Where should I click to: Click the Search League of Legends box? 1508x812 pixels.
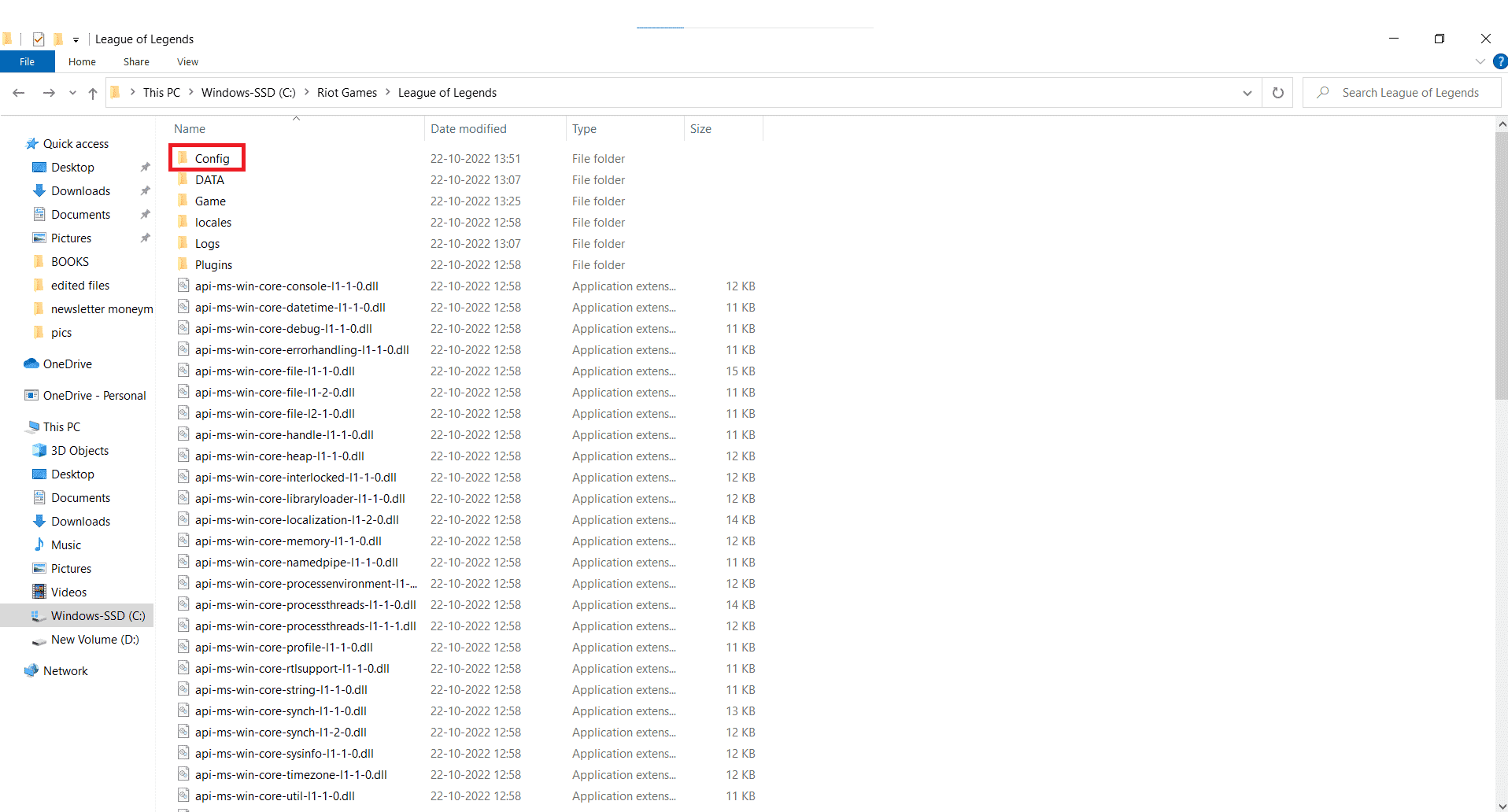click(x=1402, y=93)
